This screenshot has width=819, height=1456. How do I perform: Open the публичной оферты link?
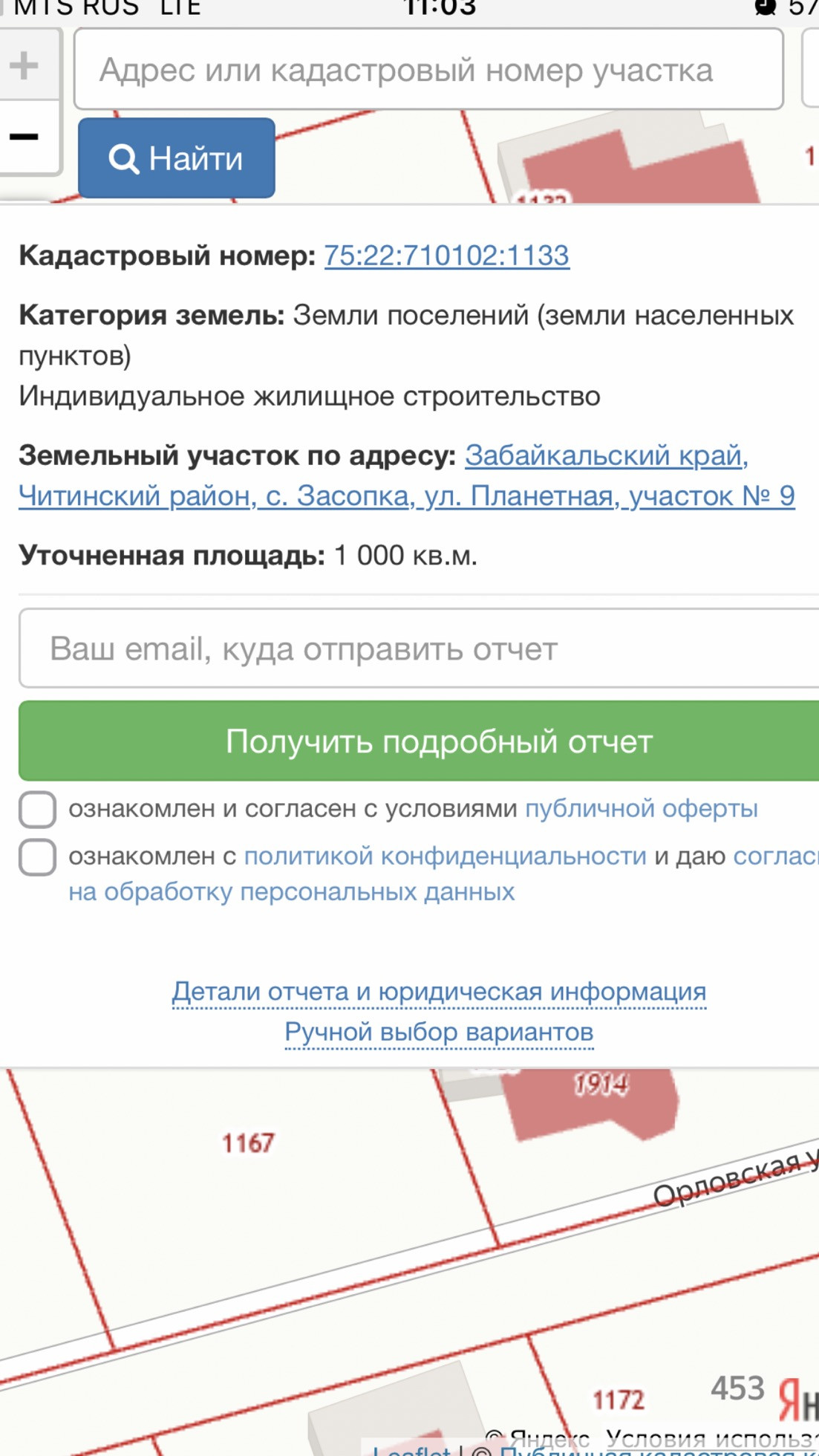[641, 808]
